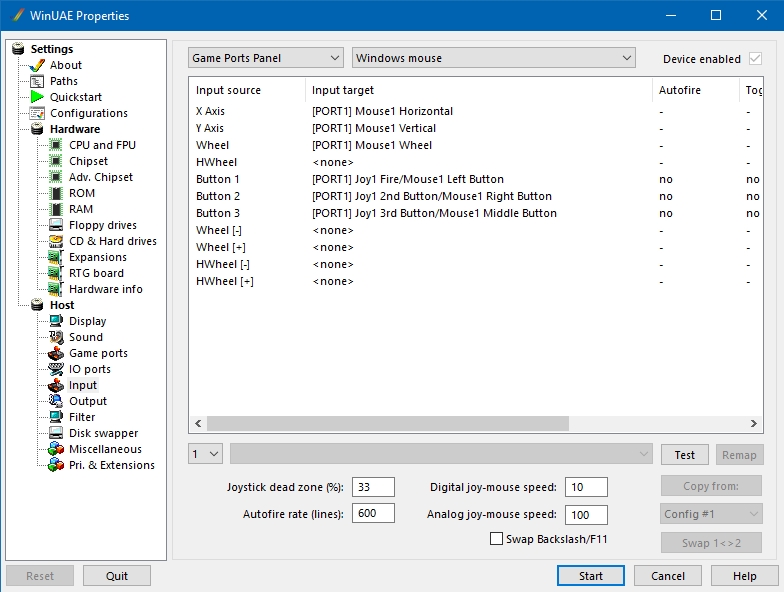784x592 pixels.
Task: Open the Config #1 dropdown
Action: point(711,514)
